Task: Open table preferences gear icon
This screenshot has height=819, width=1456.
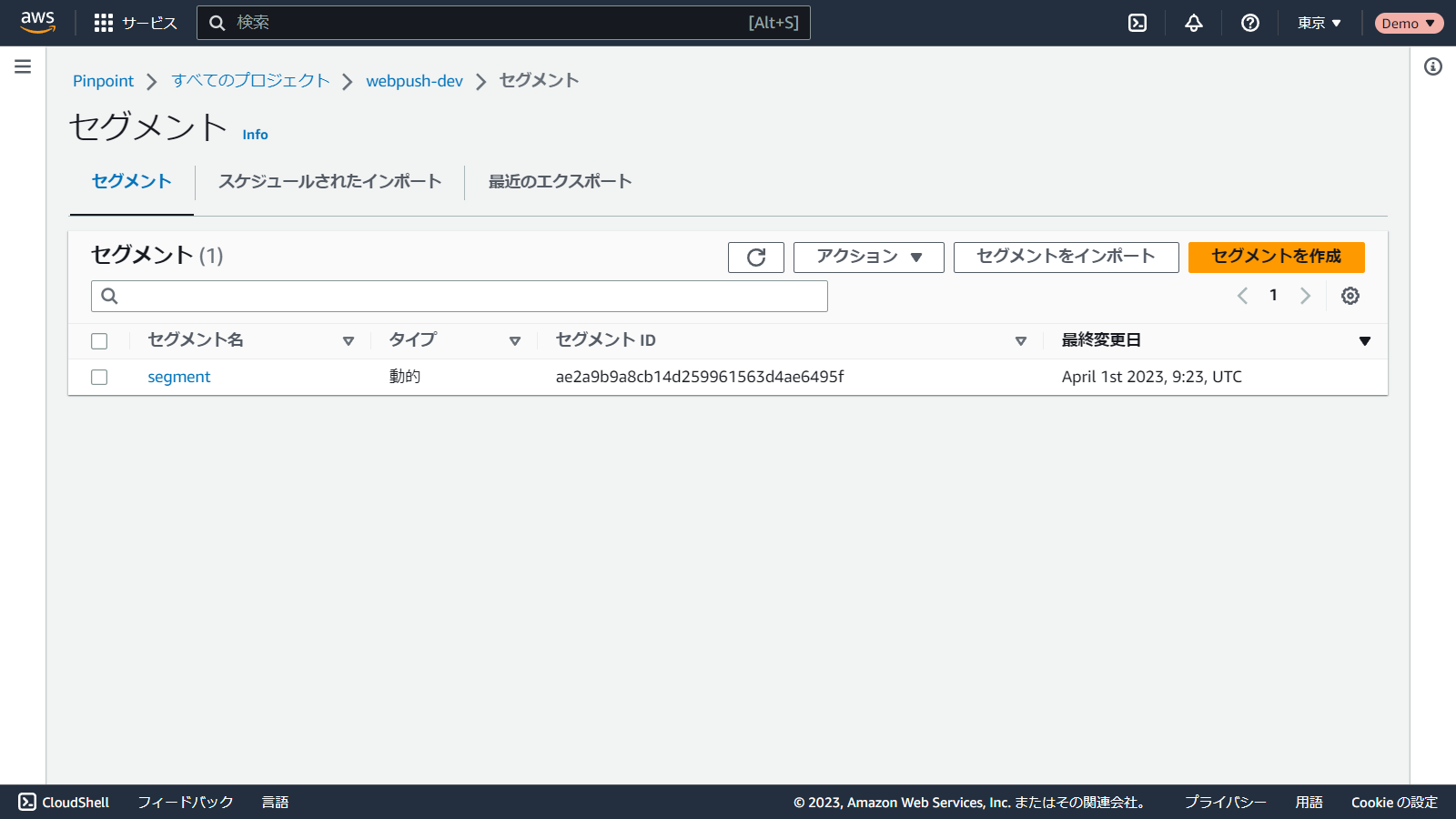Action: (x=1350, y=296)
